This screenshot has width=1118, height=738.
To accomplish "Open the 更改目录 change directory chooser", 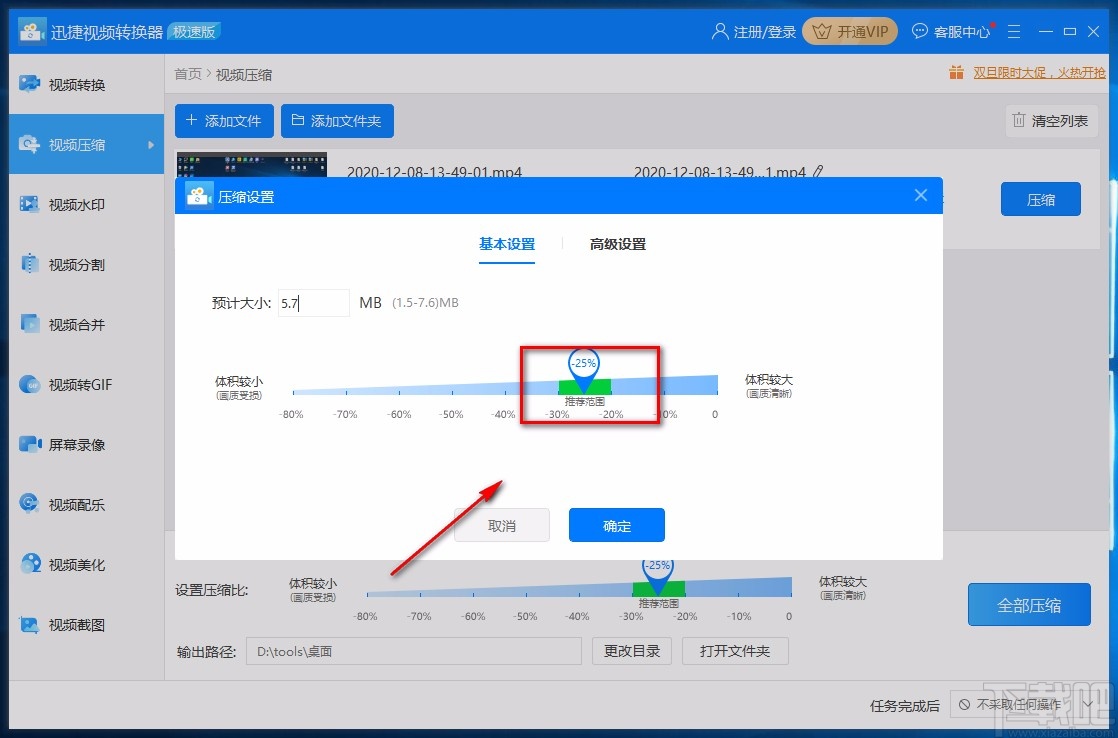I will [x=631, y=650].
